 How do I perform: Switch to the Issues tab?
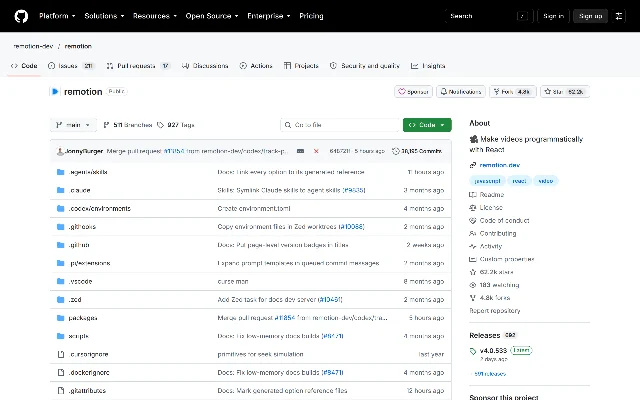click(71, 66)
